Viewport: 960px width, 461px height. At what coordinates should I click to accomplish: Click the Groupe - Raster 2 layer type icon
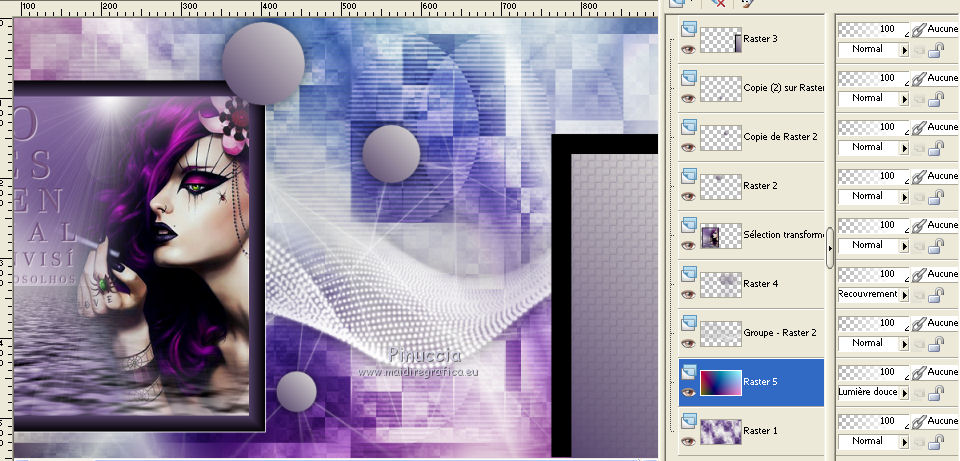click(689, 322)
